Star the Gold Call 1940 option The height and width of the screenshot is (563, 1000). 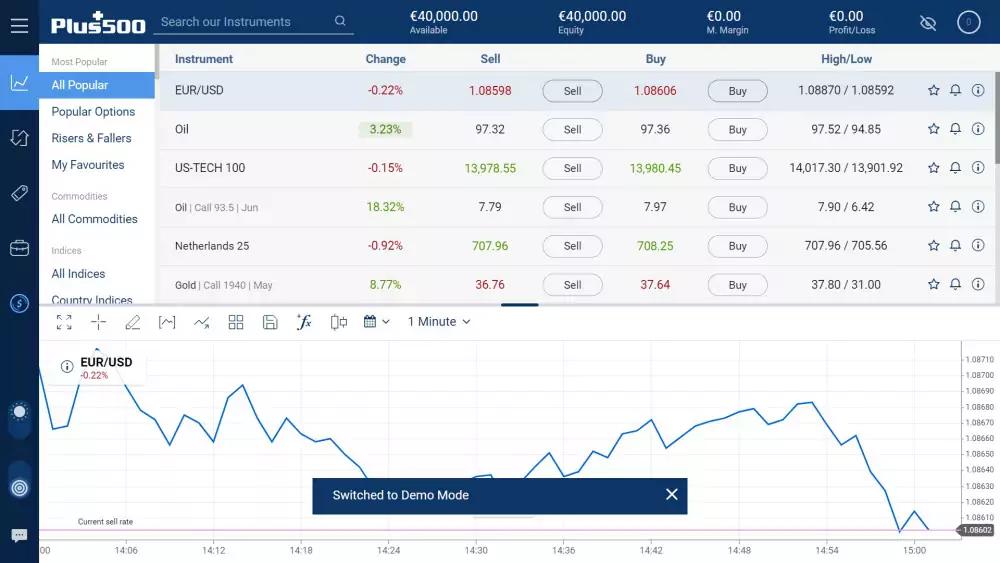click(934, 284)
